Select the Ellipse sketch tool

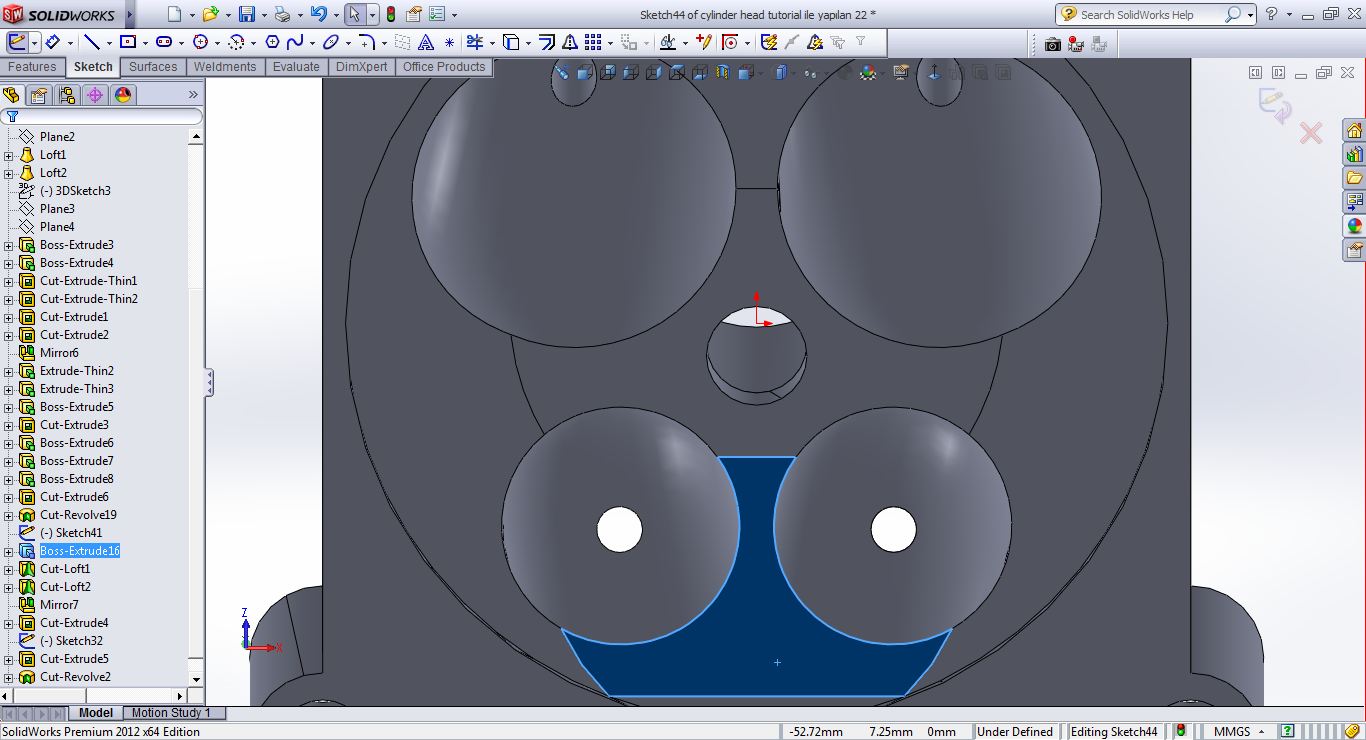click(x=331, y=42)
